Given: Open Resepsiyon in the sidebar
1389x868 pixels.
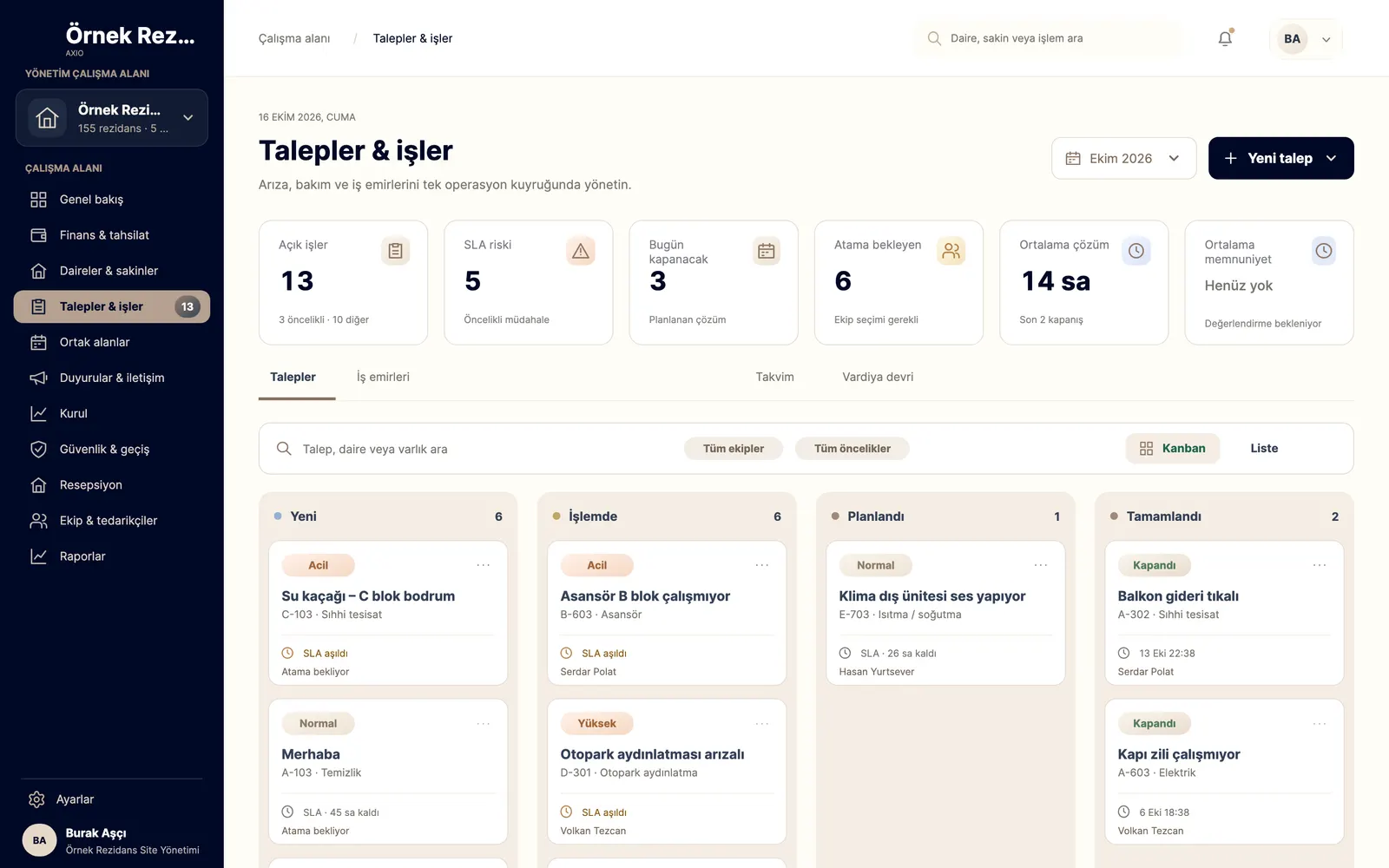Looking at the screenshot, I should (112, 484).
